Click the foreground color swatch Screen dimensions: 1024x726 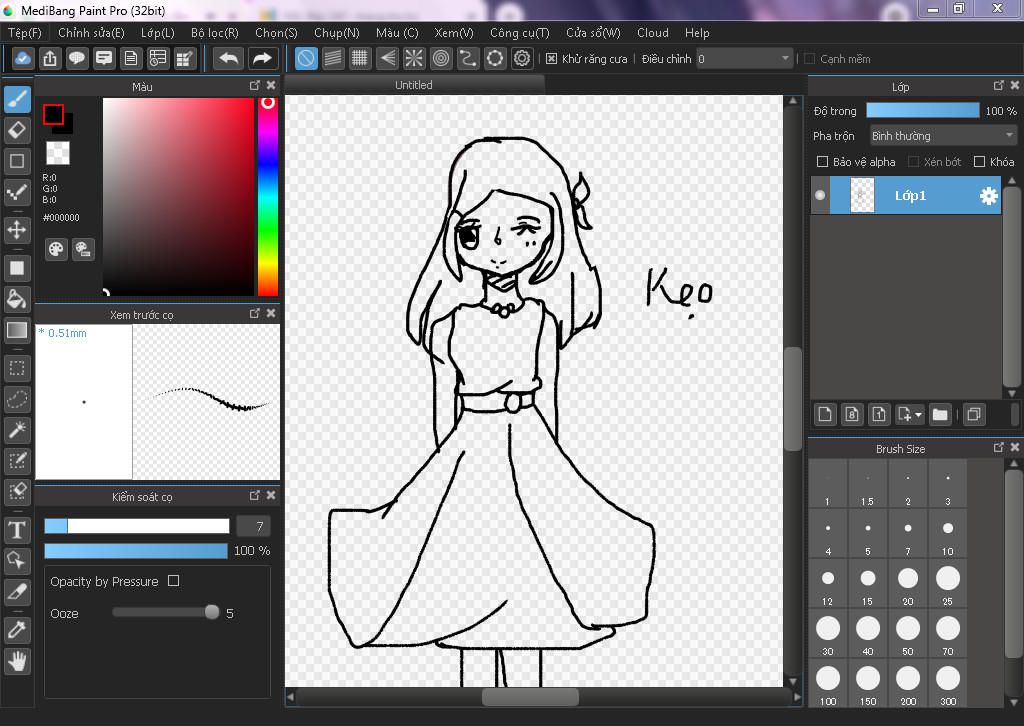(x=54, y=114)
